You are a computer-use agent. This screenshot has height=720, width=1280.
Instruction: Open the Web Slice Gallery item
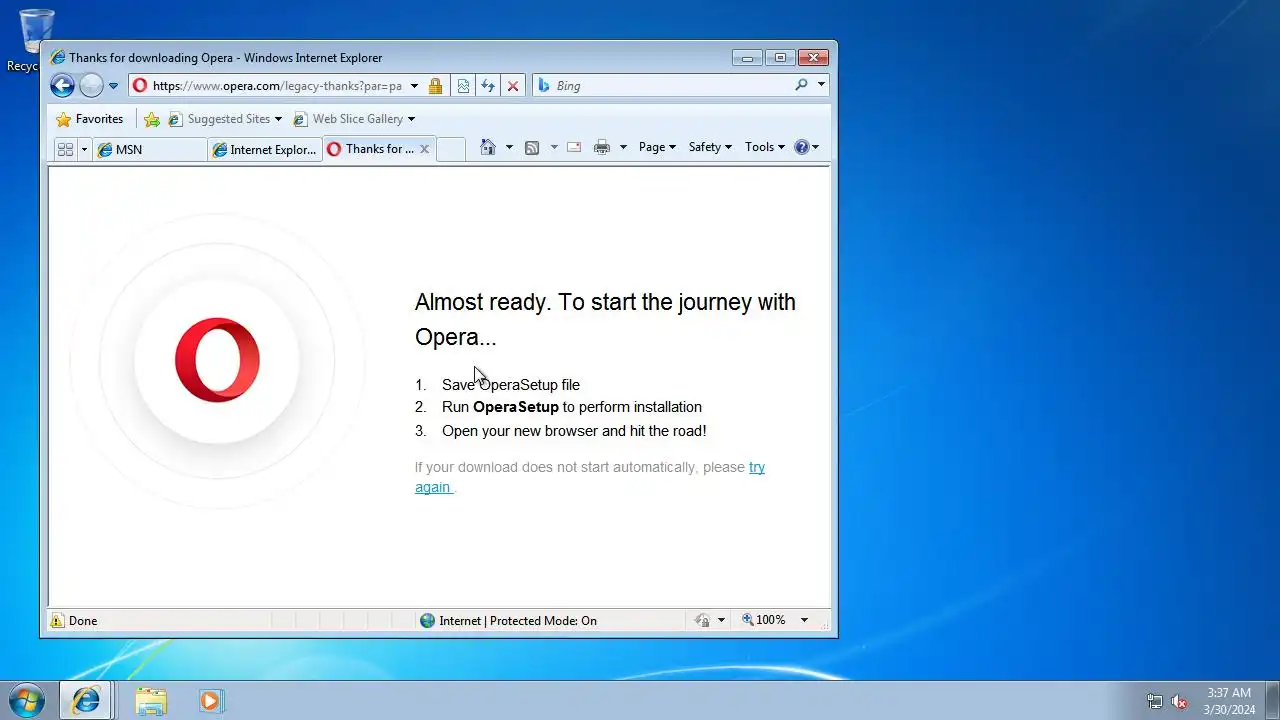pyautogui.click(x=354, y=119)
